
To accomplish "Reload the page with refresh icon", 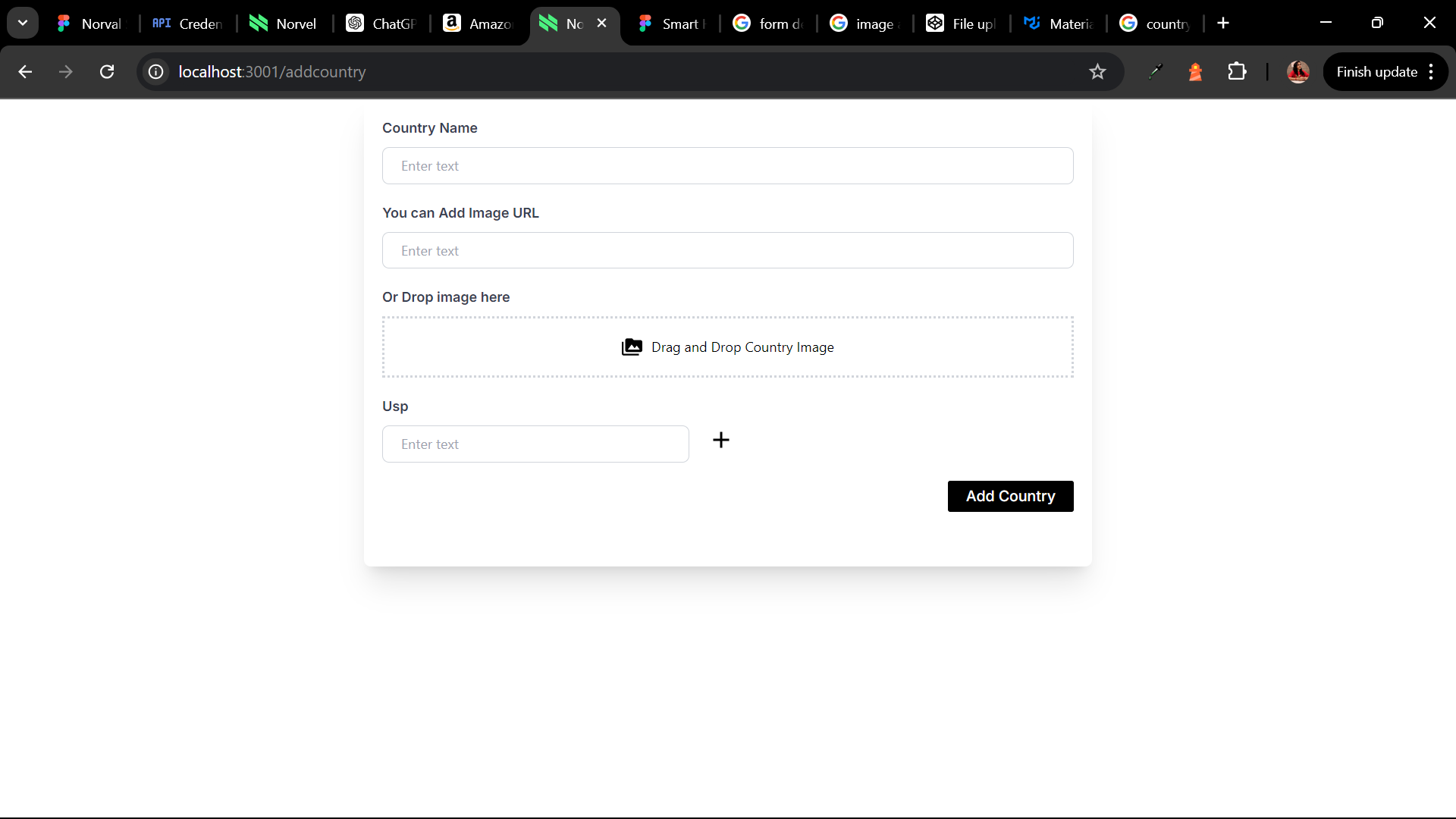I will [x=107, y=71].
